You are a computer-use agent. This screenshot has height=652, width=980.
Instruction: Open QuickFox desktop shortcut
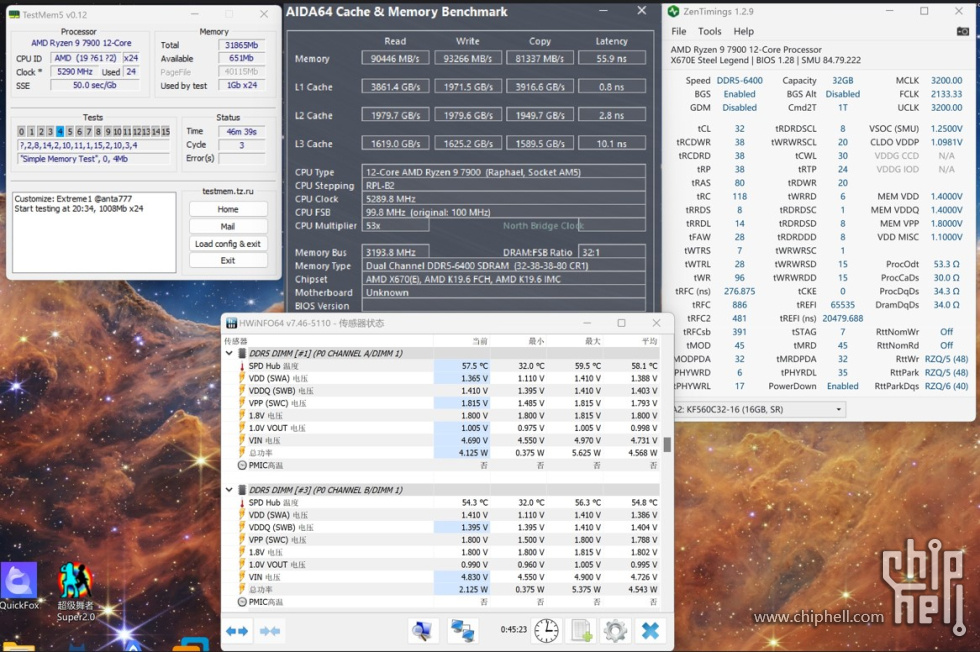(x=19, y=586)
